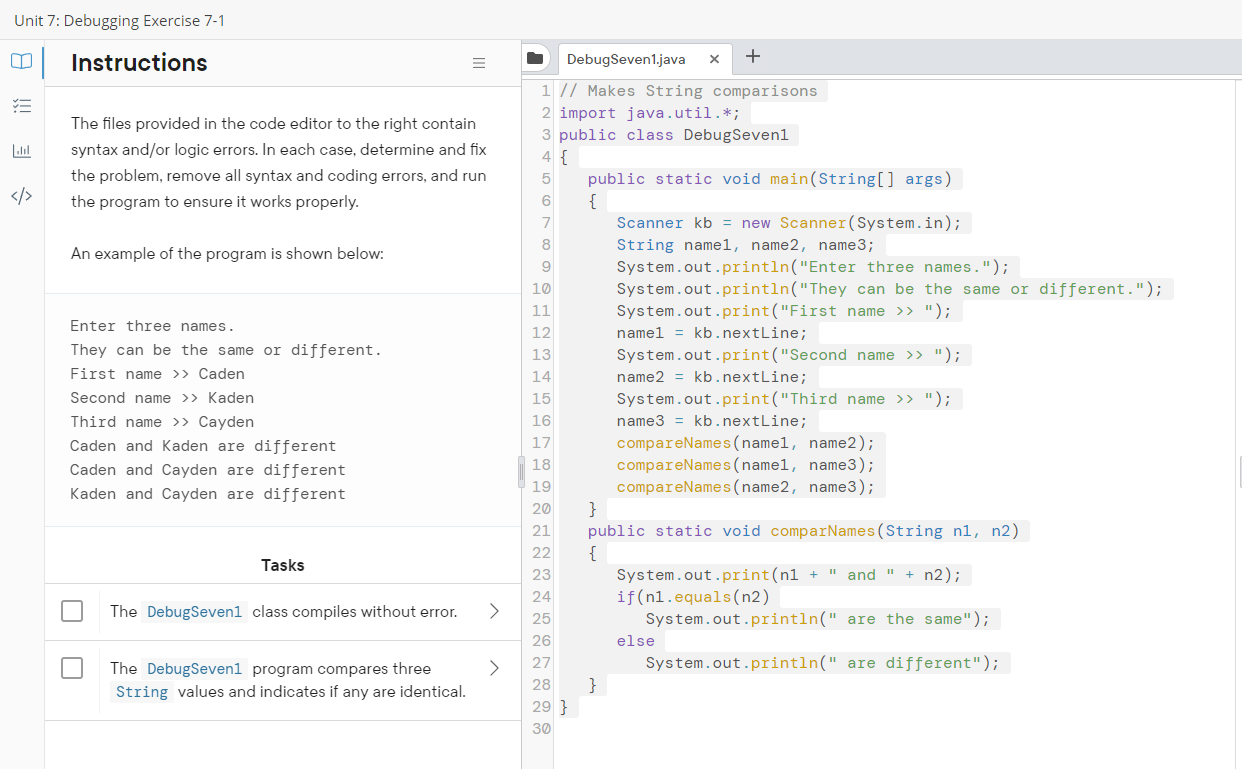Expand the 'compiles without error' task chevron
This screenshot has width=1242, height=769.
tap(493, 611)
